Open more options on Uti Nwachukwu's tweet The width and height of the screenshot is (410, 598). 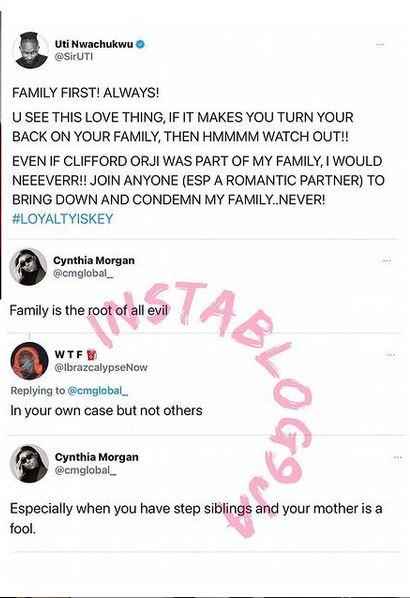pyautogui.click(x=379, y=45)
